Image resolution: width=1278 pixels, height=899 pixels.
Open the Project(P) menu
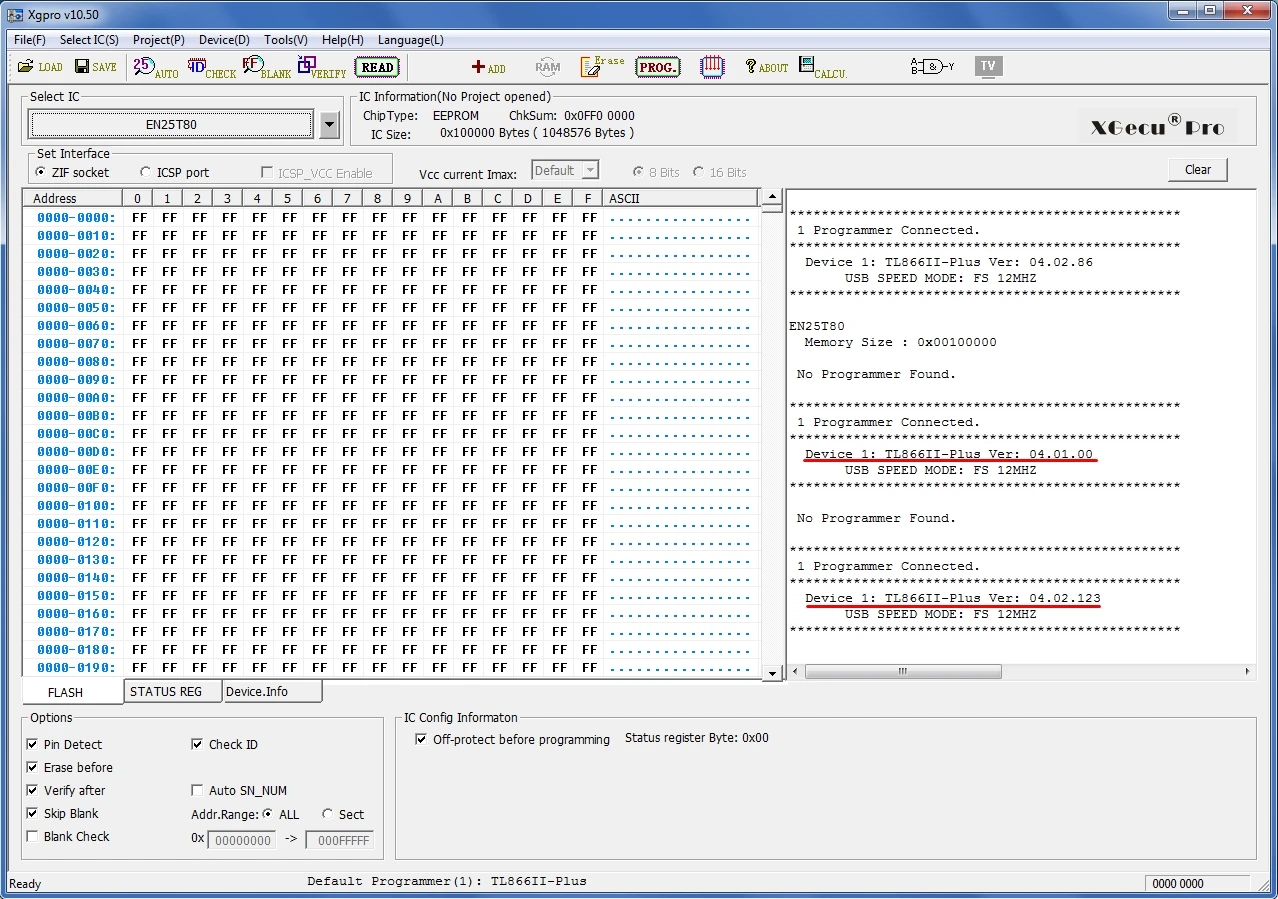coord(158,40)
